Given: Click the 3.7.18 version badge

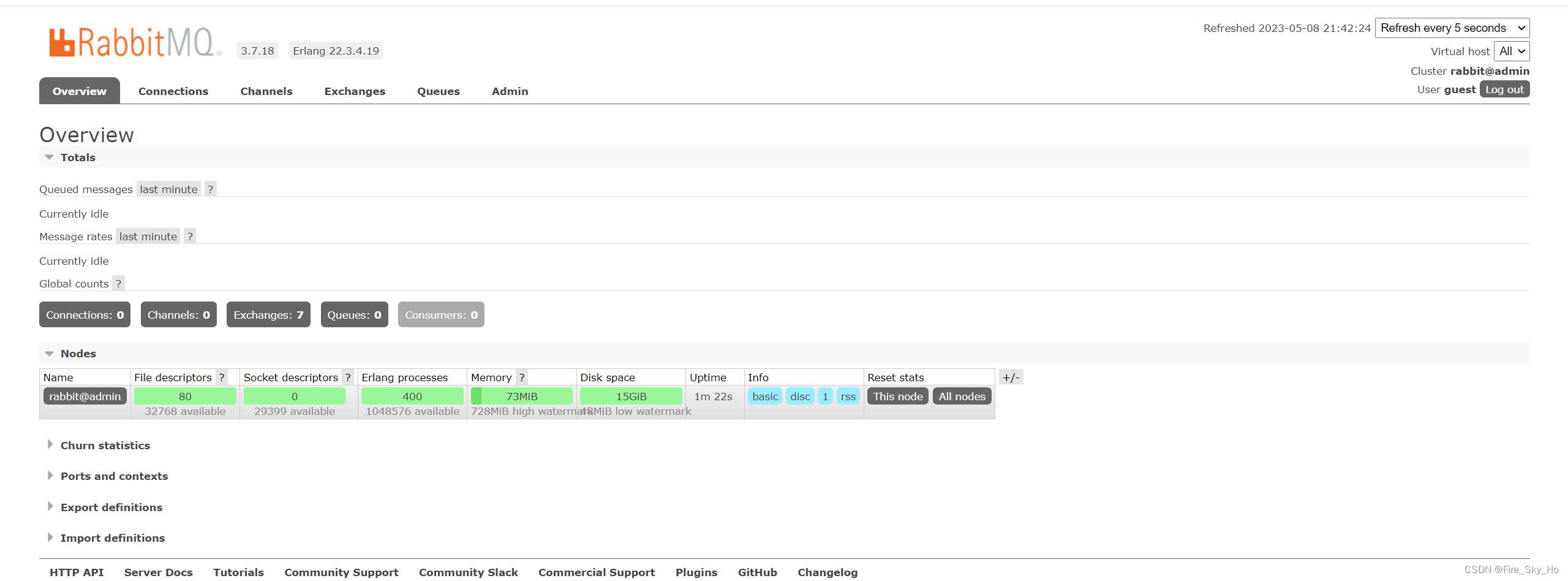Looking at the screenshot, I should pos(257,51).
